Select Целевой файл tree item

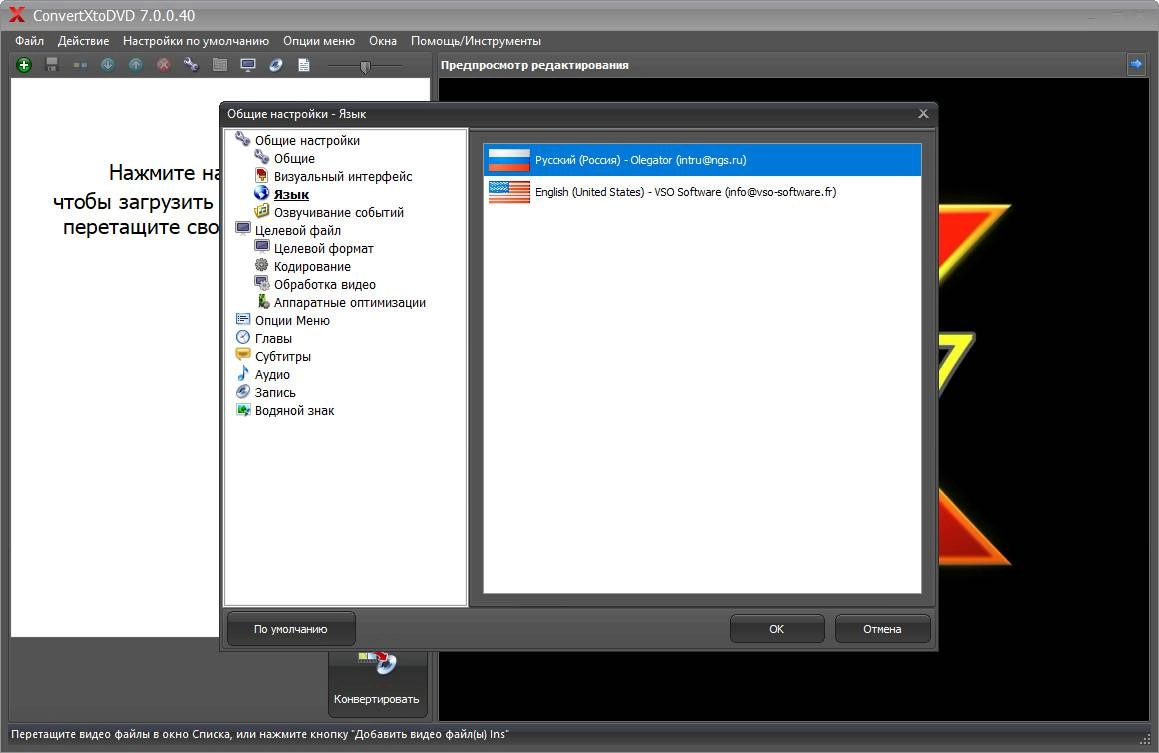(298, 231)
